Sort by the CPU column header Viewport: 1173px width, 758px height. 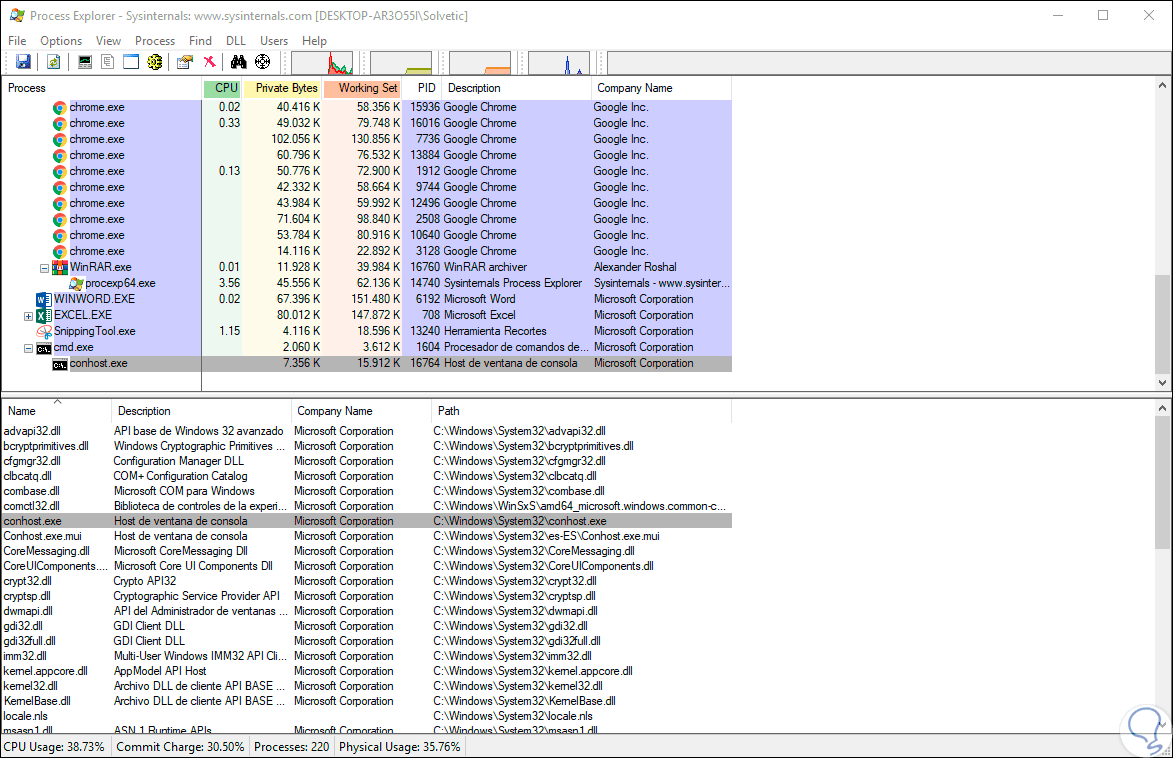[222, 88]
